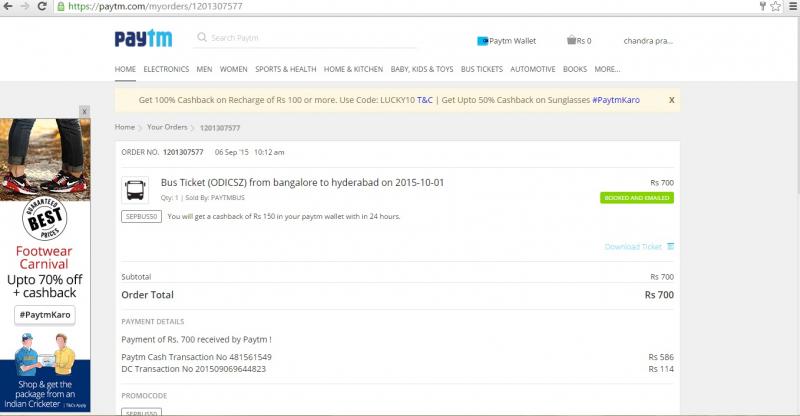Click the download ticket icon
The height and width of the screenshot is (416, 800).
coord(670,247)
